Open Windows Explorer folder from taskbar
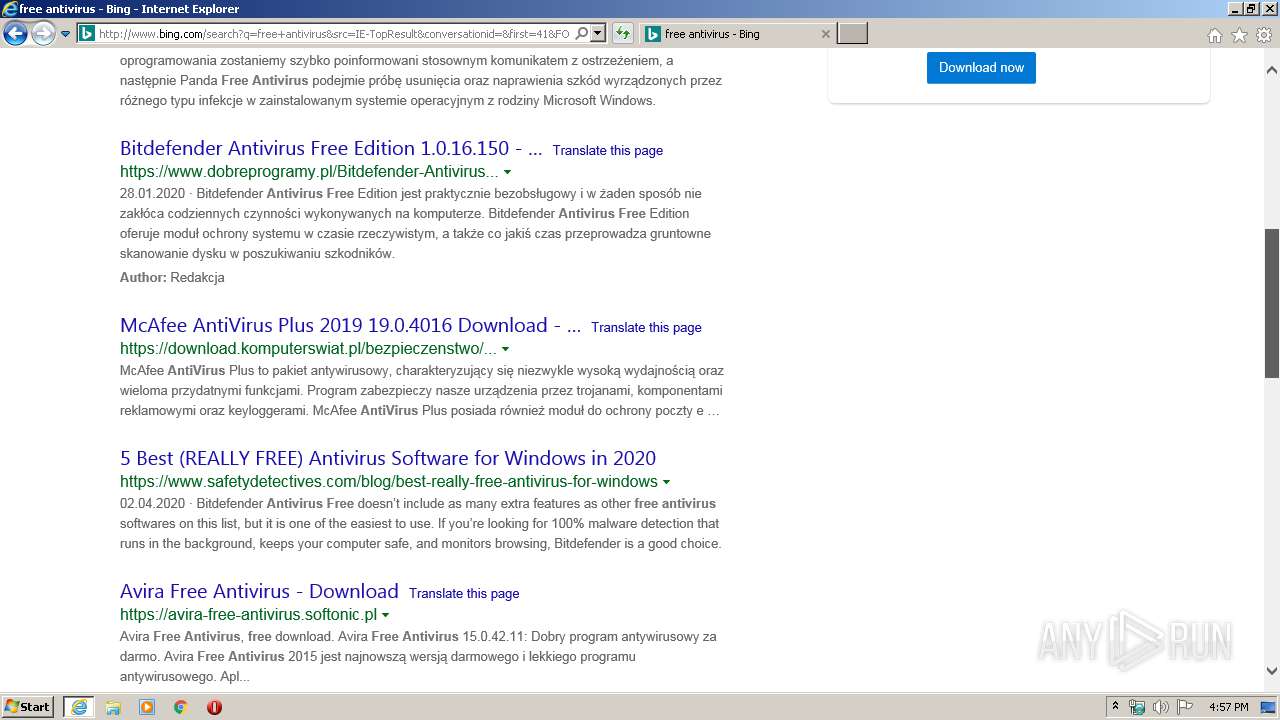Screen dimensions: 1280x720 pos(113,707)
